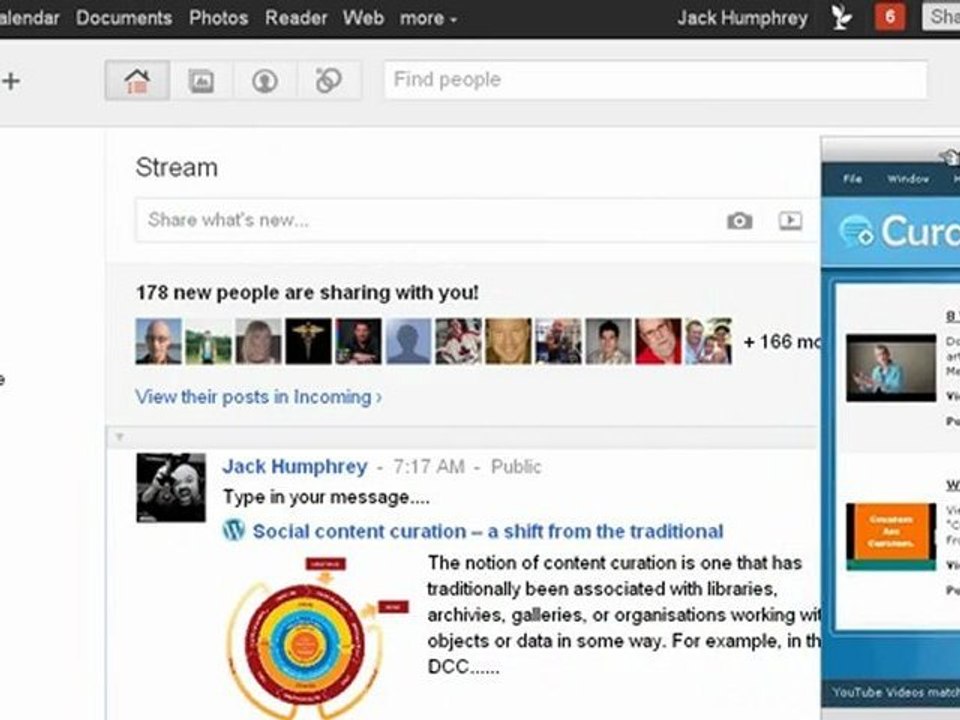This screenshot has height=720, width=960.
Task: Open the Photos icon in navigation
Action: point(201,80)
